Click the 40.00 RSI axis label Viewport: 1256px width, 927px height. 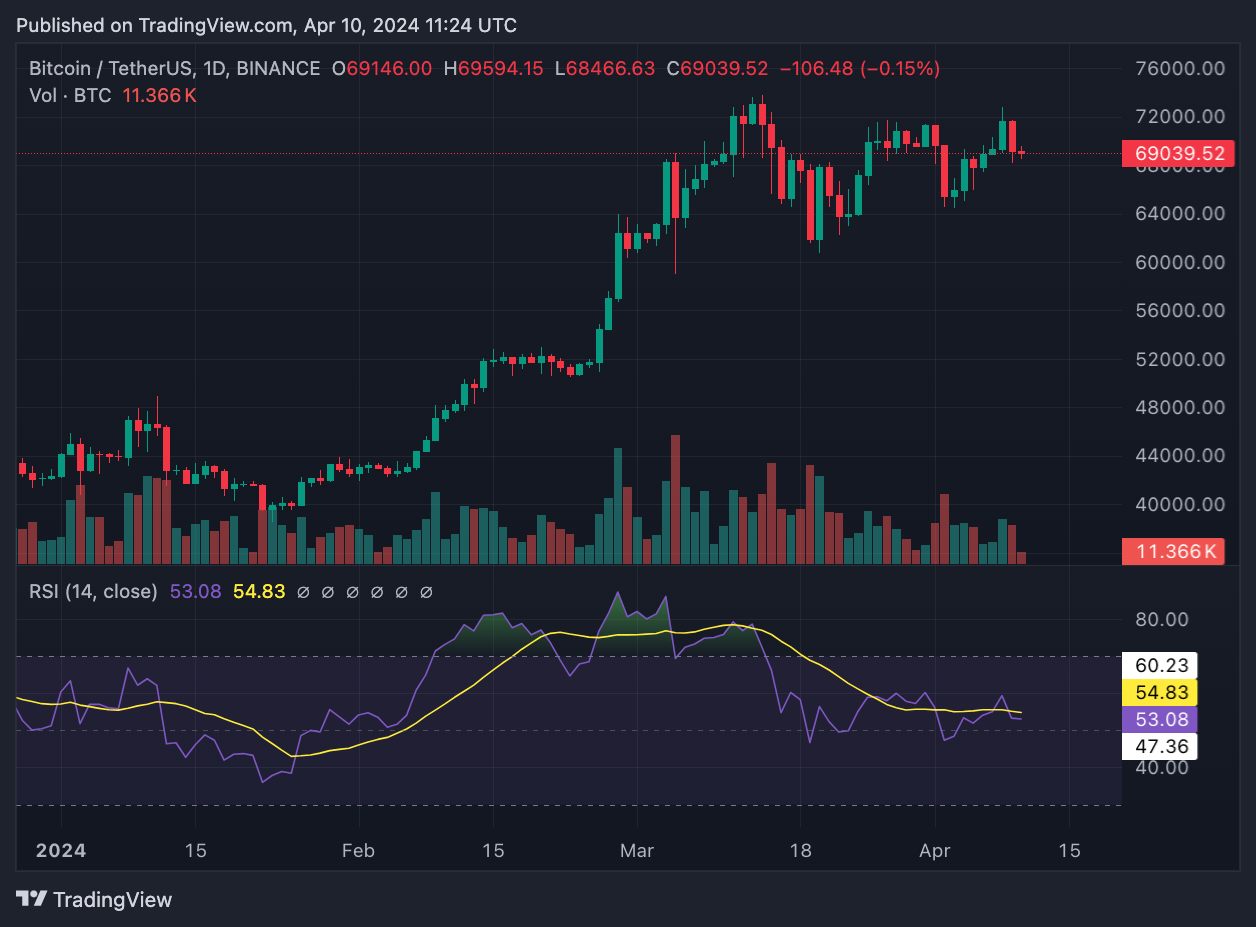1163,767
